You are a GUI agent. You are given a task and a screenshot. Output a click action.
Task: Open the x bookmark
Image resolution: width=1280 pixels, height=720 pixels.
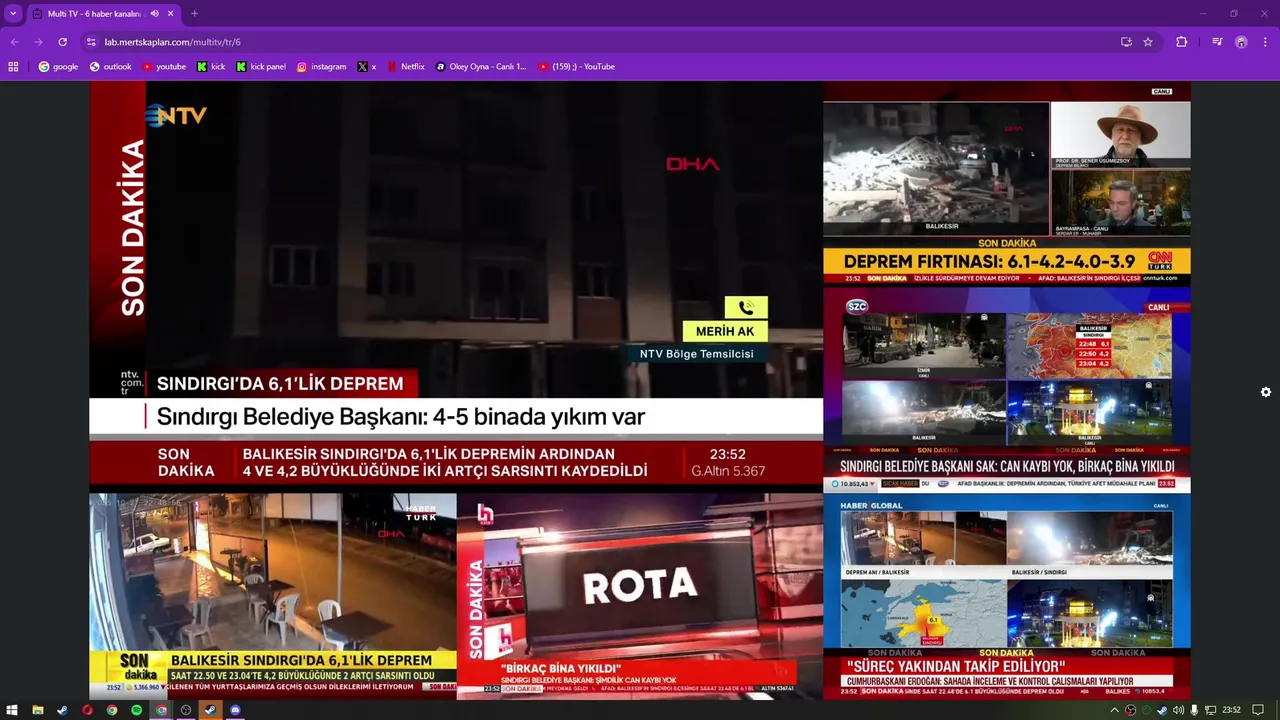click(x=366, y=67)
